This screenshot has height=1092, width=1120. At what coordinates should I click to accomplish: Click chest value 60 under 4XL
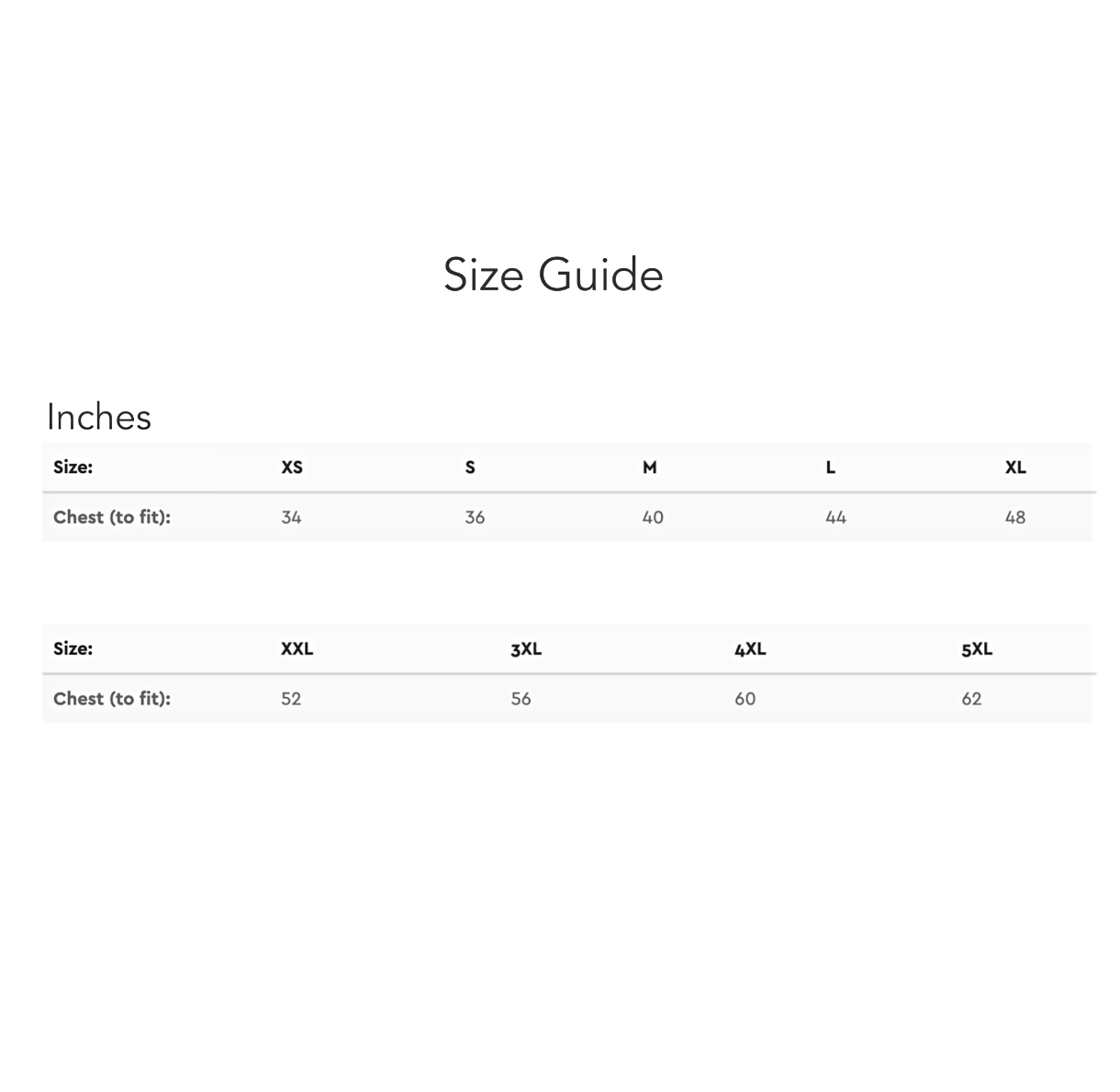[745, 699]
